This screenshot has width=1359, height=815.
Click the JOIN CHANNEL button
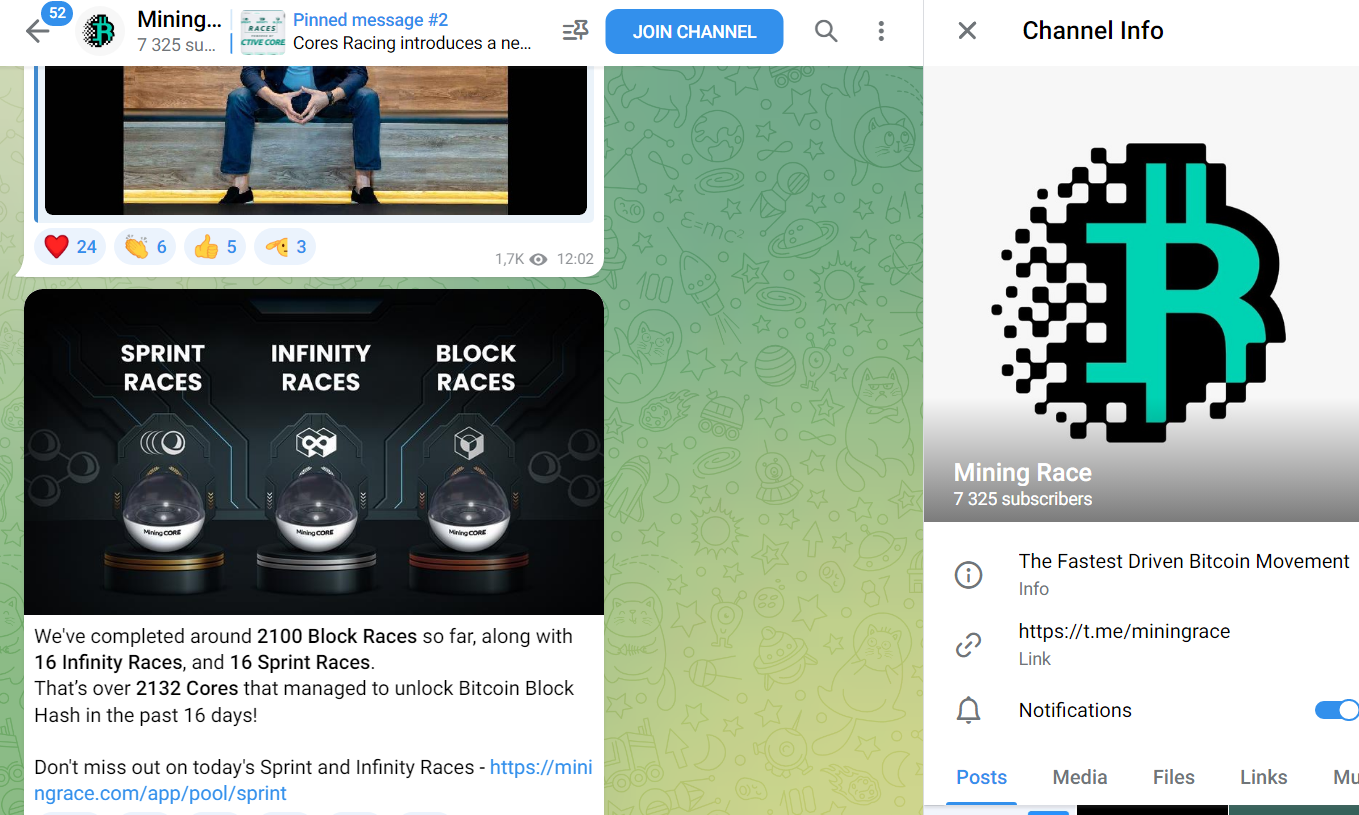point(694,32)
